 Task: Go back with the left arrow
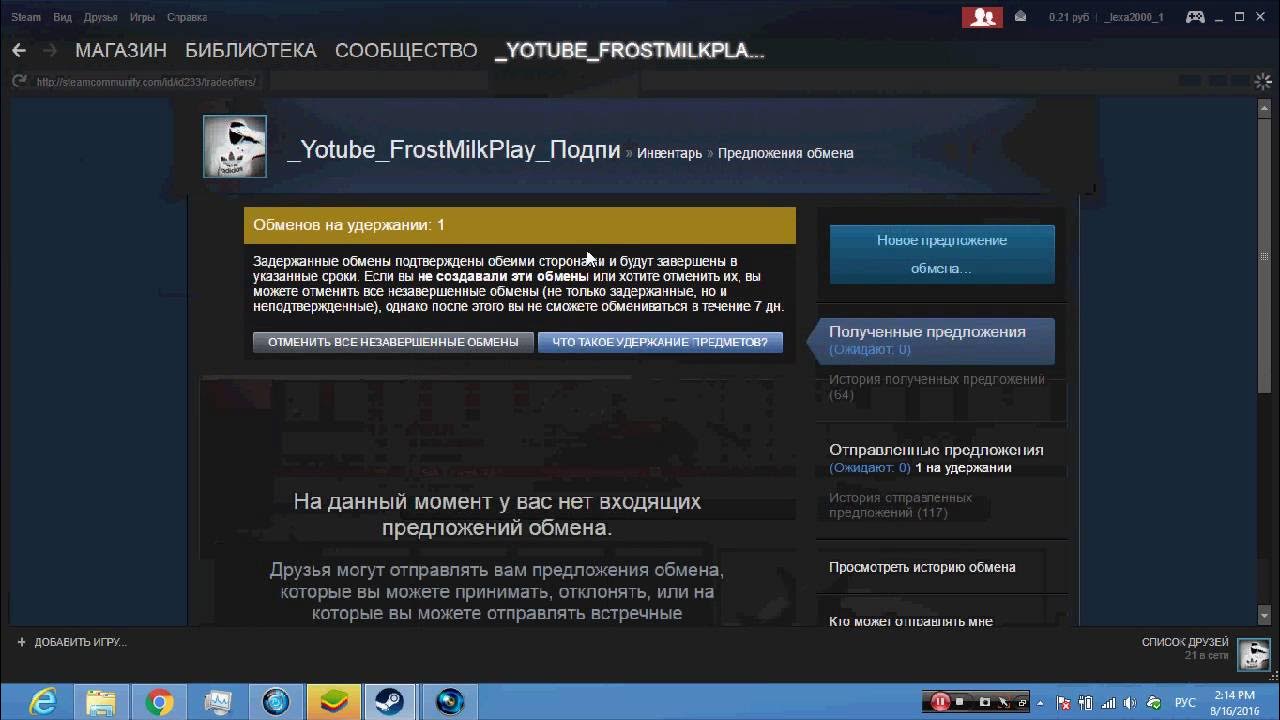coord(19,50)
